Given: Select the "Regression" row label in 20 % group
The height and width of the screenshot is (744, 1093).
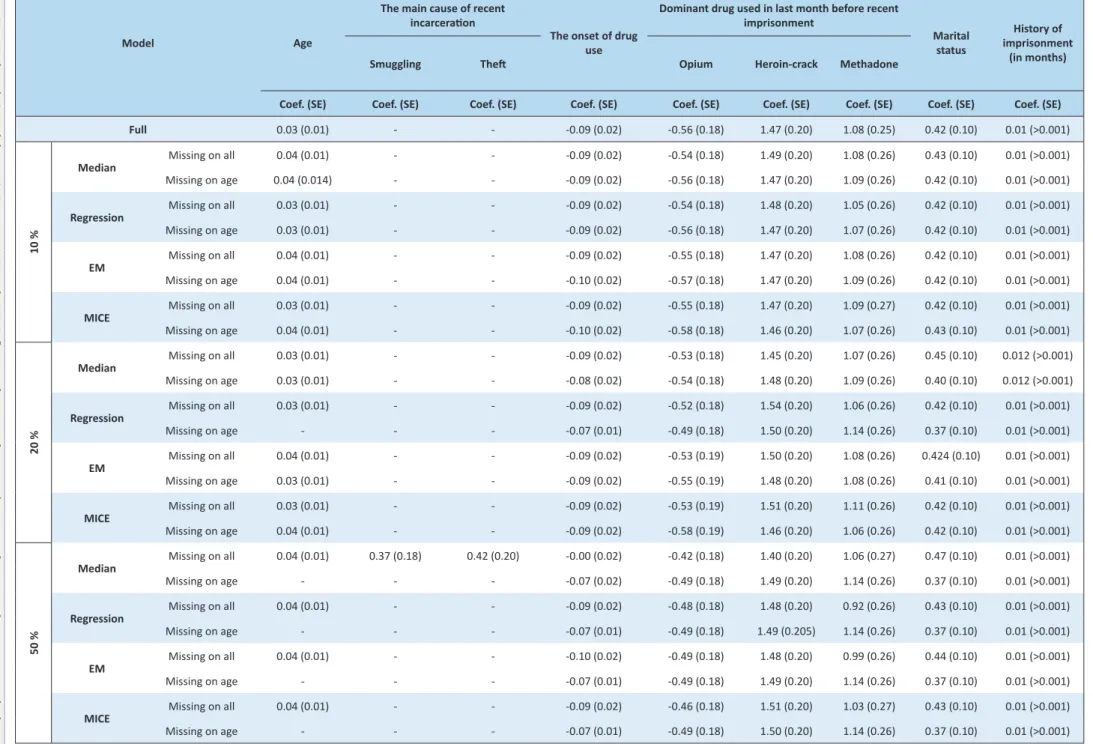Looking at the screenshot, I should (x=97, y=418).
